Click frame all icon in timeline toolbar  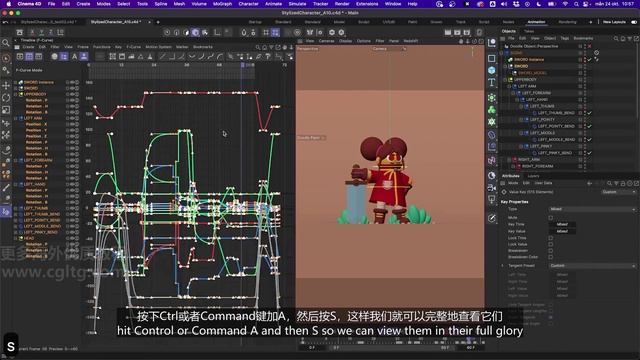point(113,57)
